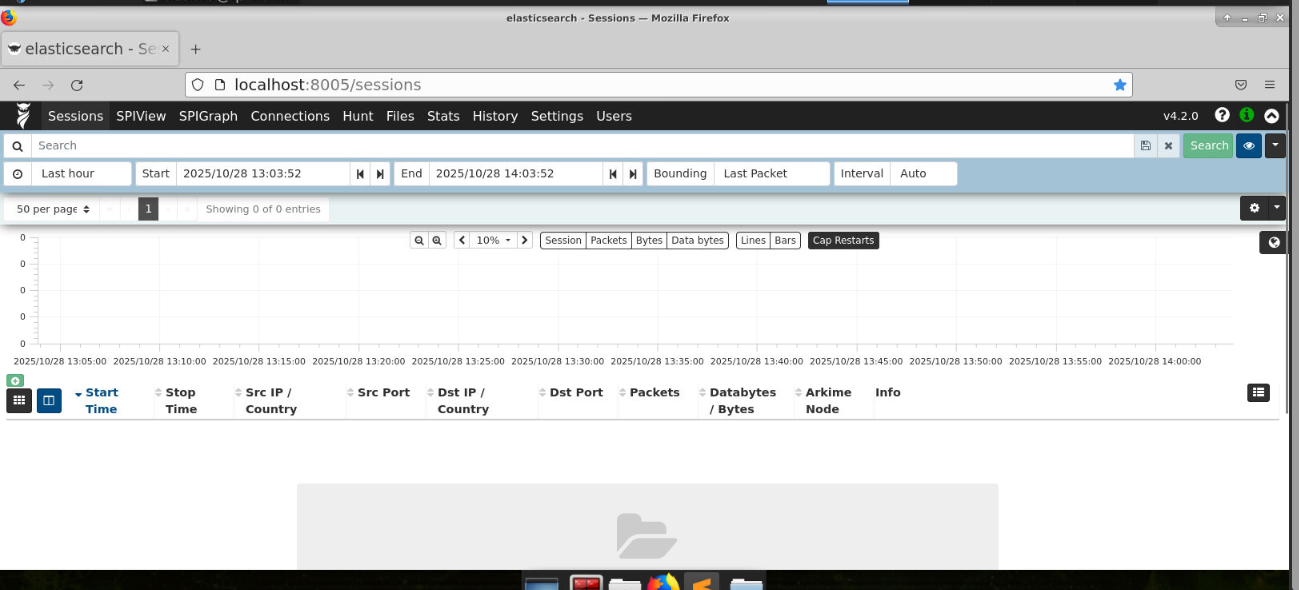Pan the timeline graph left

pyautogui.click(x=462, y=241)
